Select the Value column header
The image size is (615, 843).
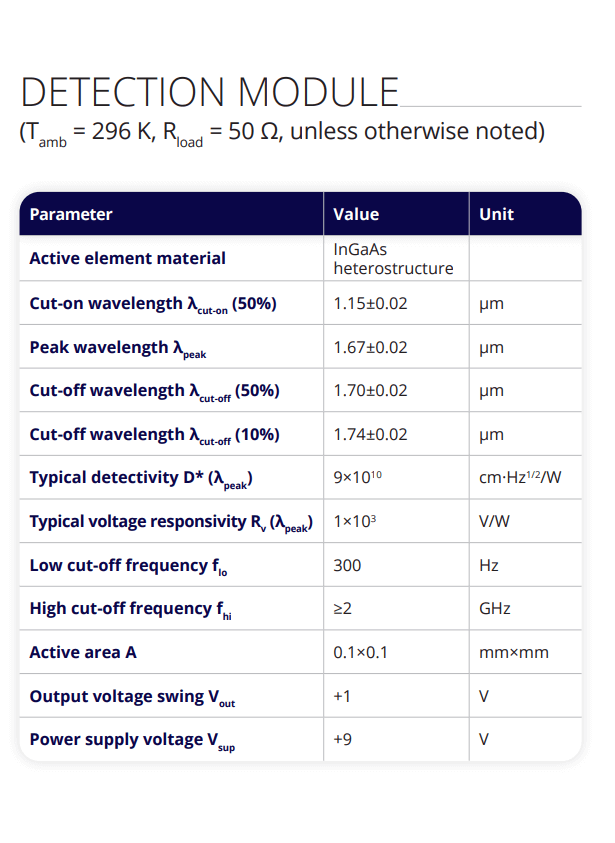tap(356, 214)
